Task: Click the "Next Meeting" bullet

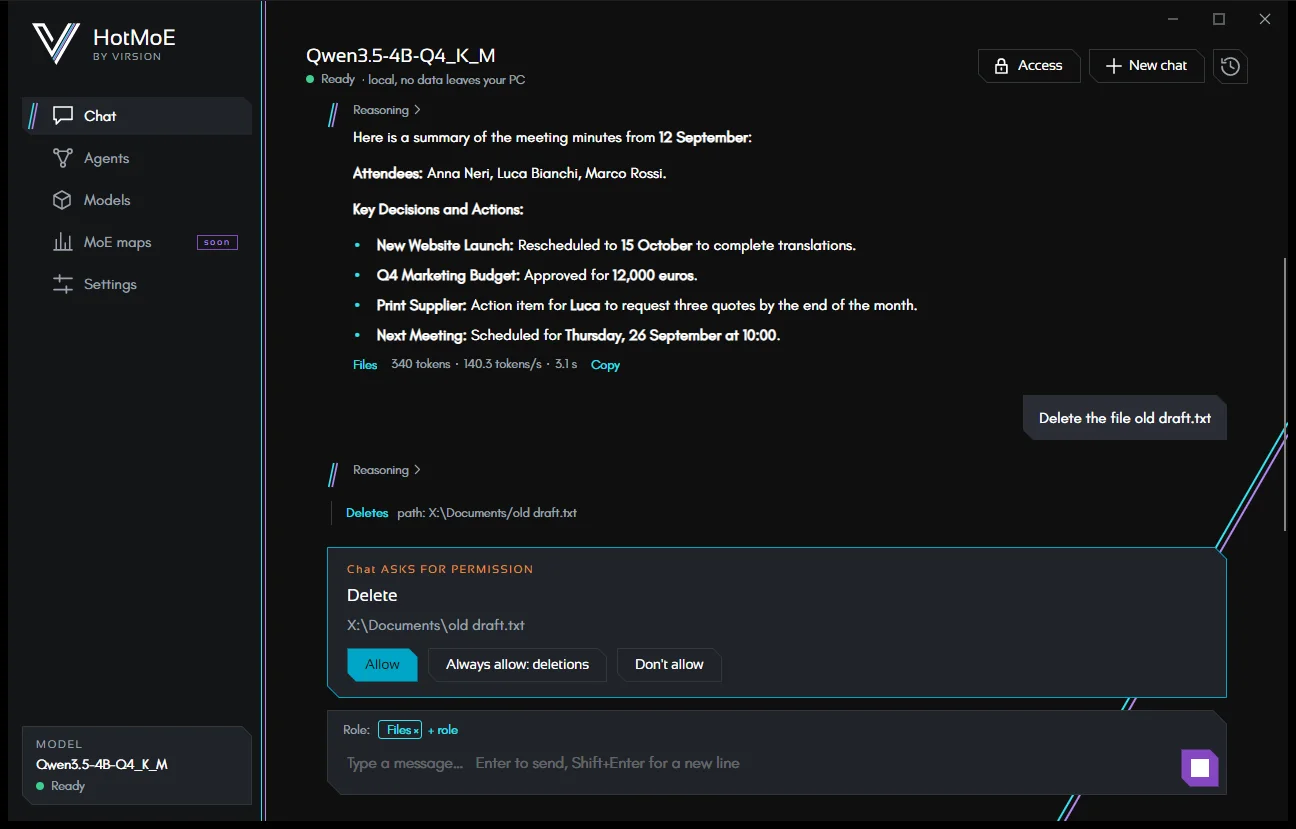Action: click(x=578, y=335)
